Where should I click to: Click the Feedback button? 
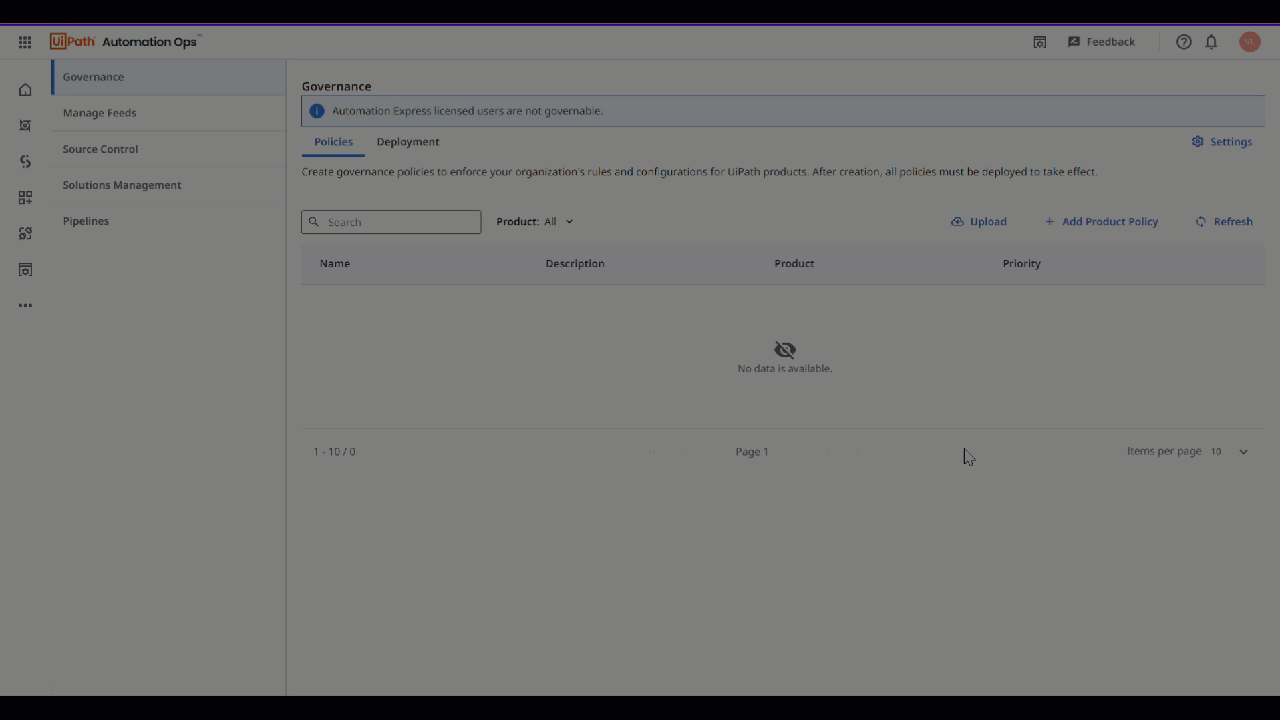tap(1101, 42)
